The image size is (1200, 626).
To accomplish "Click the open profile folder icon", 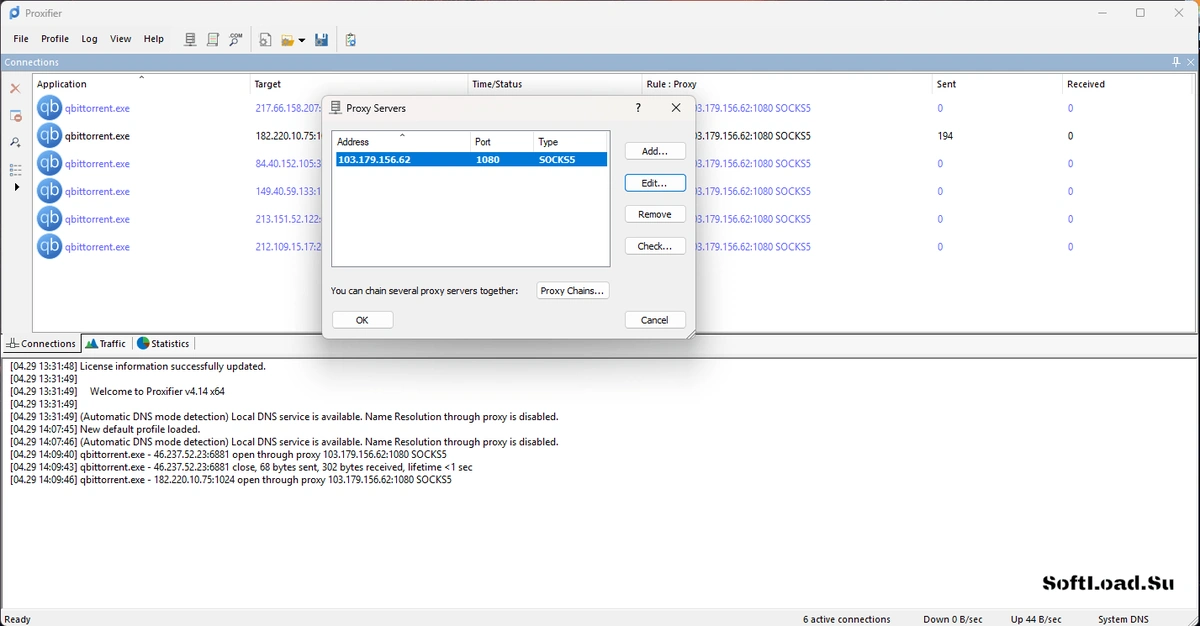I will [287, 40].
